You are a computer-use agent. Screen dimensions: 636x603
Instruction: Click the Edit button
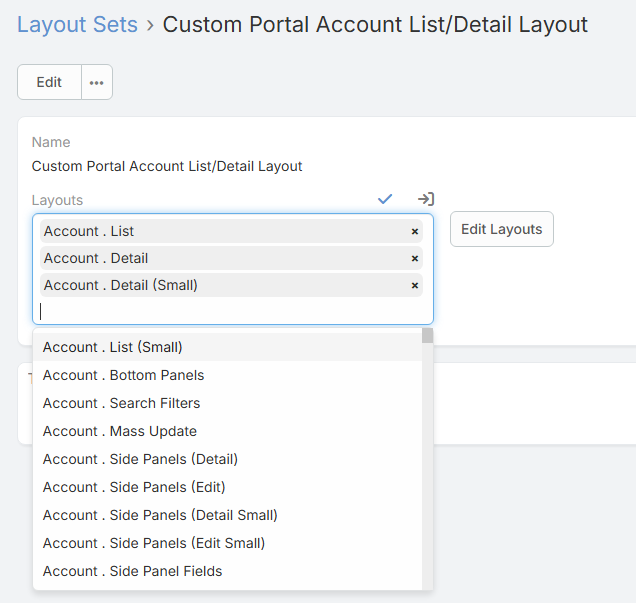coord(49,83)
